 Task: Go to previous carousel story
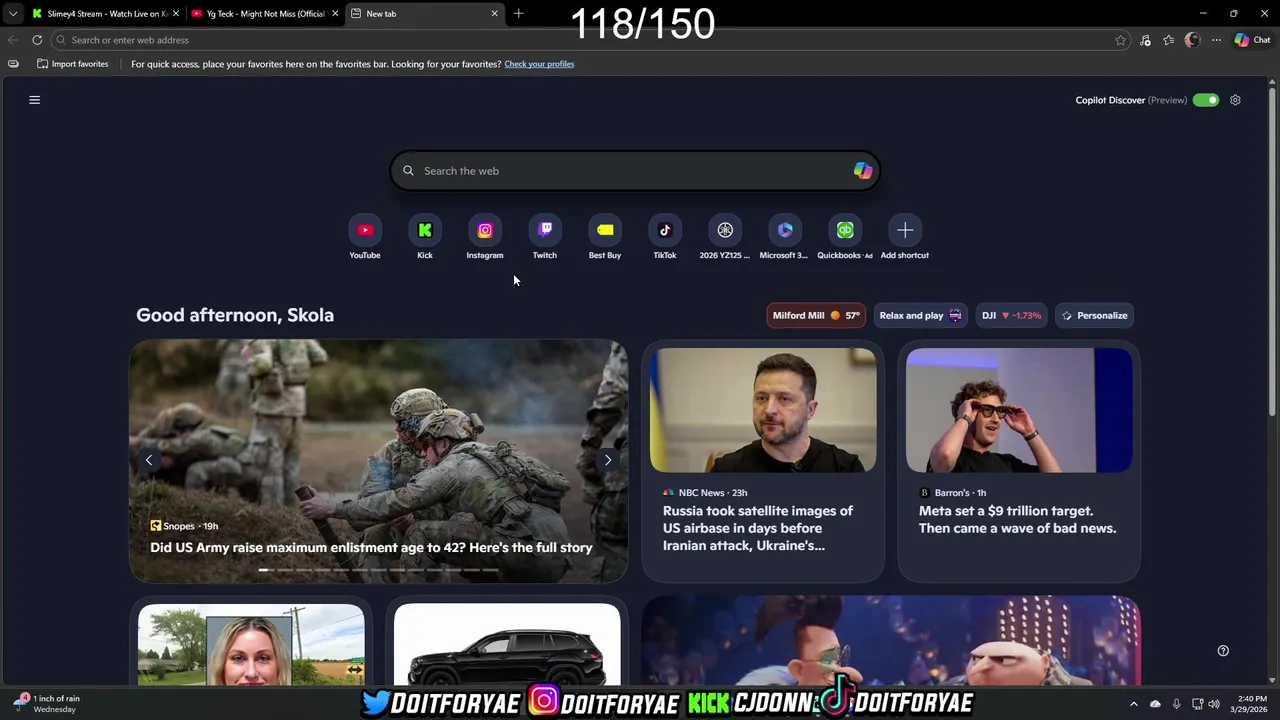point(149,460)
